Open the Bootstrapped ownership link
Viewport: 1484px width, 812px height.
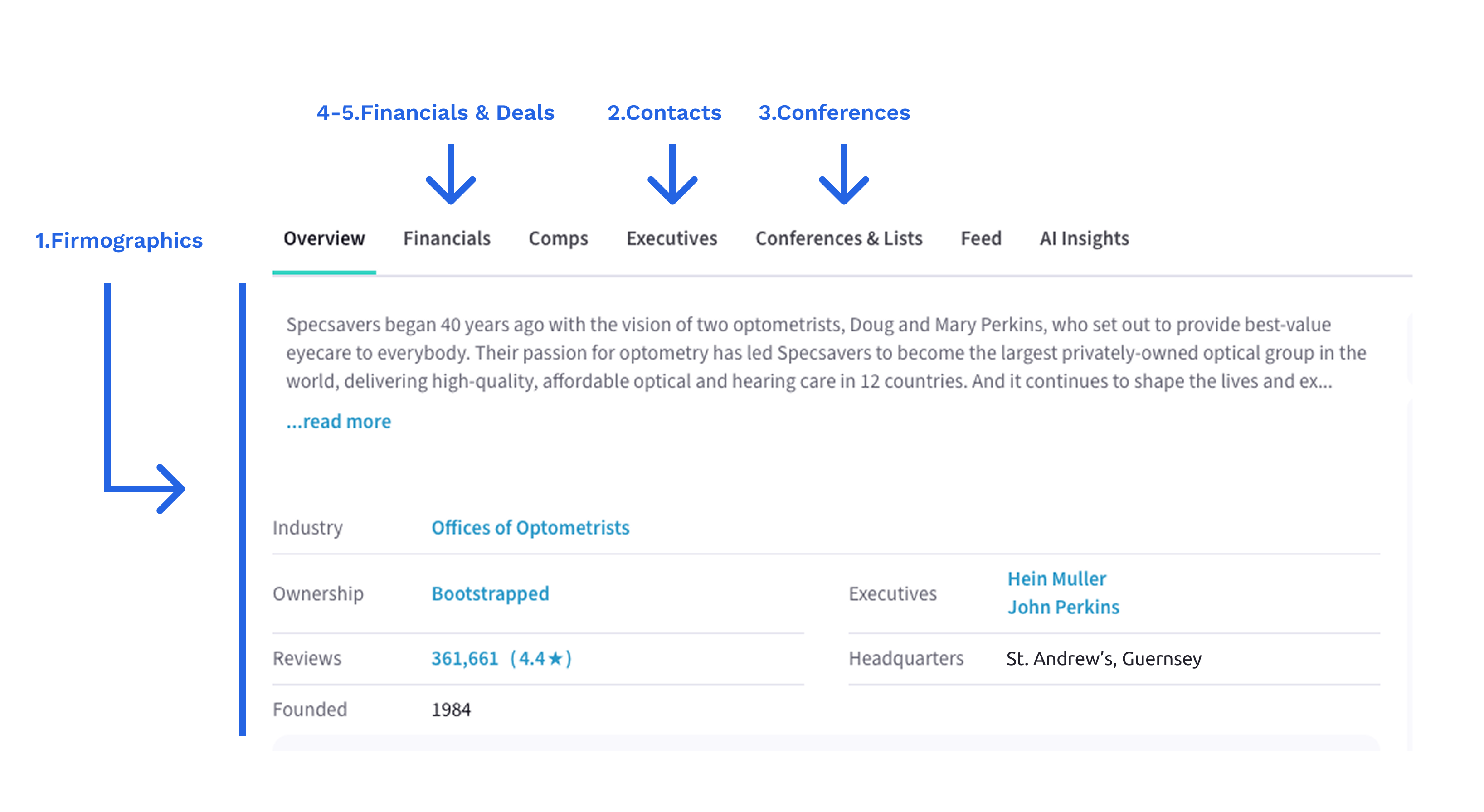point(490,593)
